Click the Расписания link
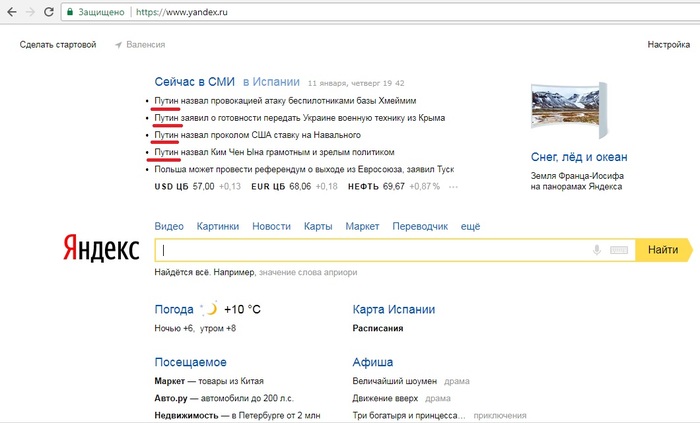This screenshot has height=423, width=700. (378, 328)
